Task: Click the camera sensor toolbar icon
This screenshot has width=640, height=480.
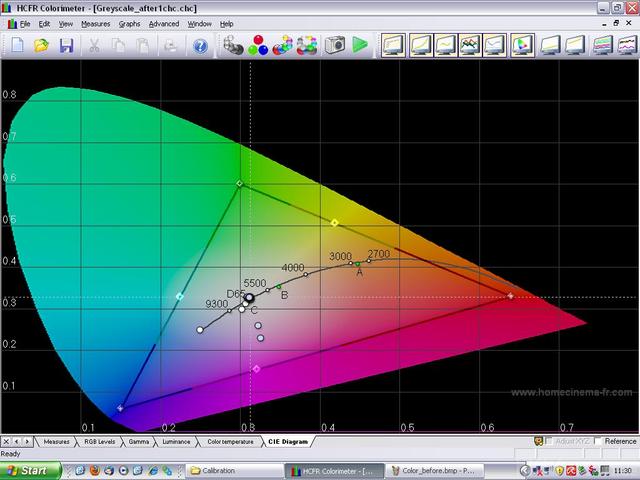Action: pyautogui.click(x=335, y=45)
